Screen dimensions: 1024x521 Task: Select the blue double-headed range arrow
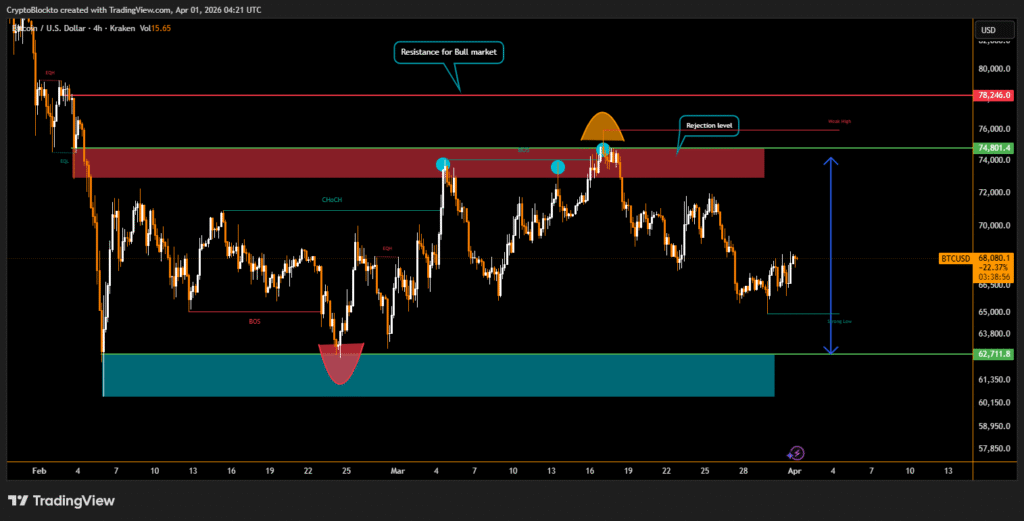point(830,255)
